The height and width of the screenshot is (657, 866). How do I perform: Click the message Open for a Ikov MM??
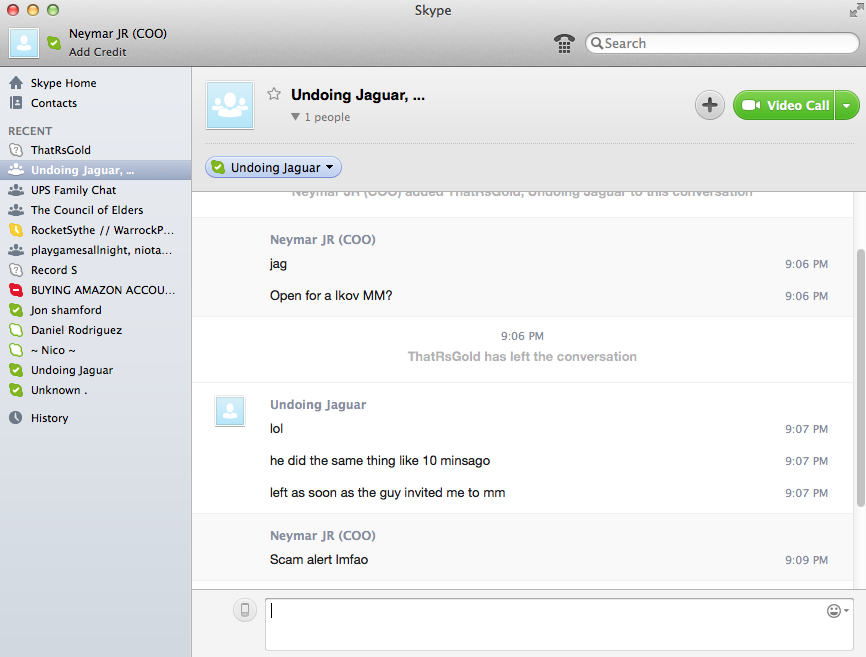point(331,296)
